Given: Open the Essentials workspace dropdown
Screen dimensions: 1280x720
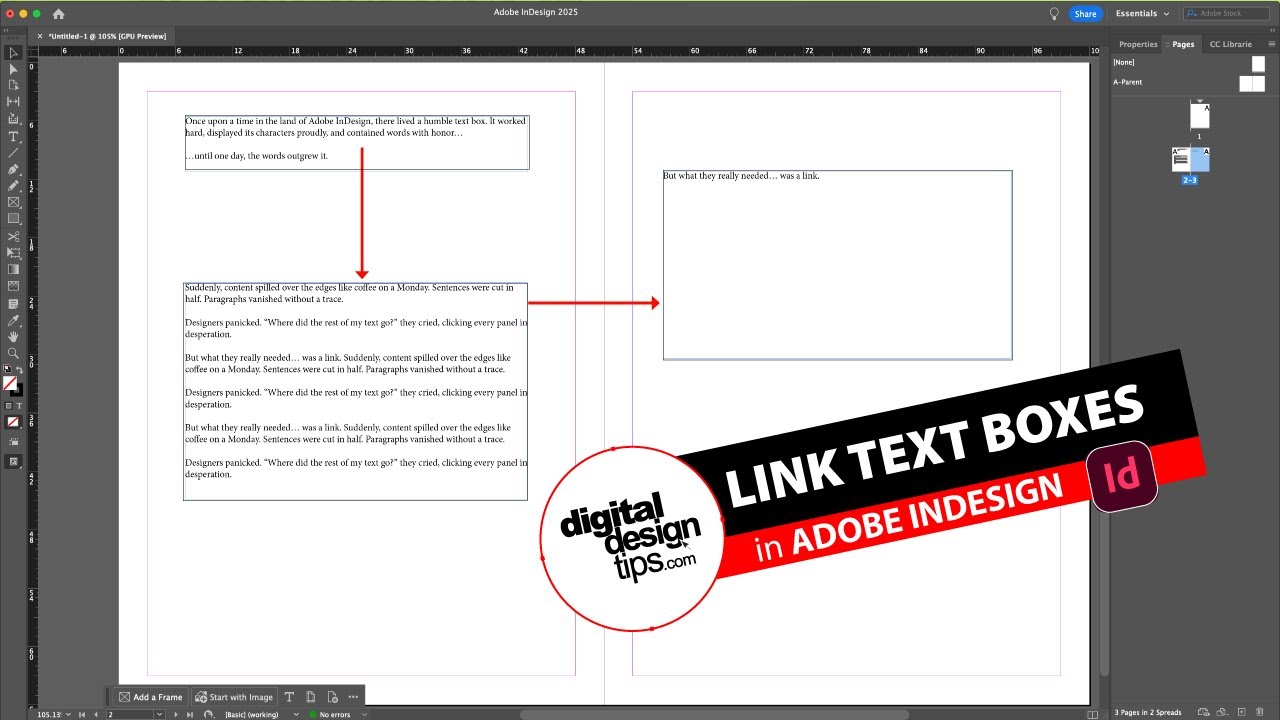Looking at the screenshot, I should pos(1142,14).
